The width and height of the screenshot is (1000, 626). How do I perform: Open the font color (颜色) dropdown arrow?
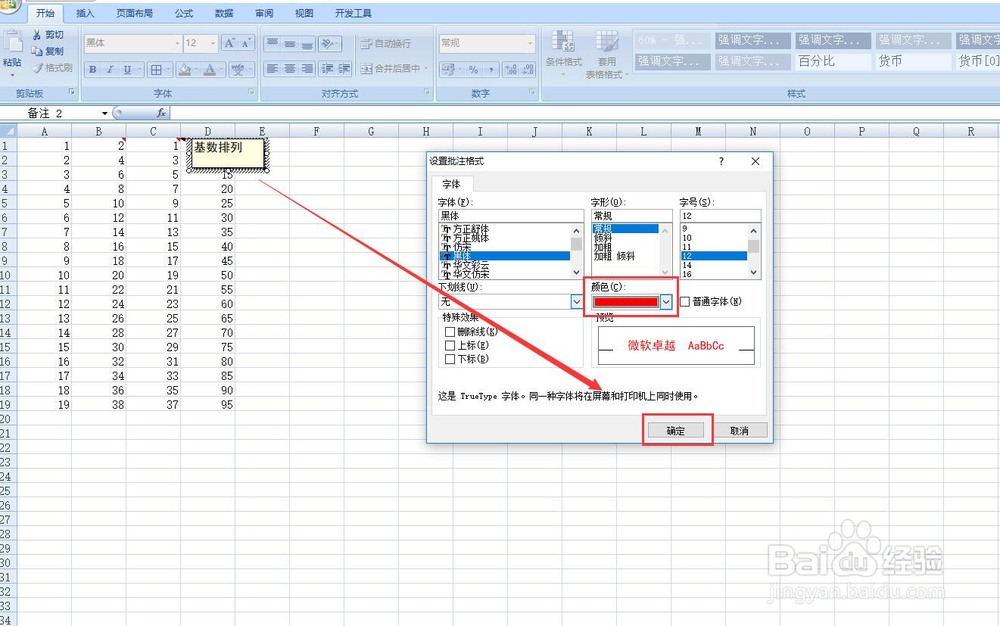(666, 302)
